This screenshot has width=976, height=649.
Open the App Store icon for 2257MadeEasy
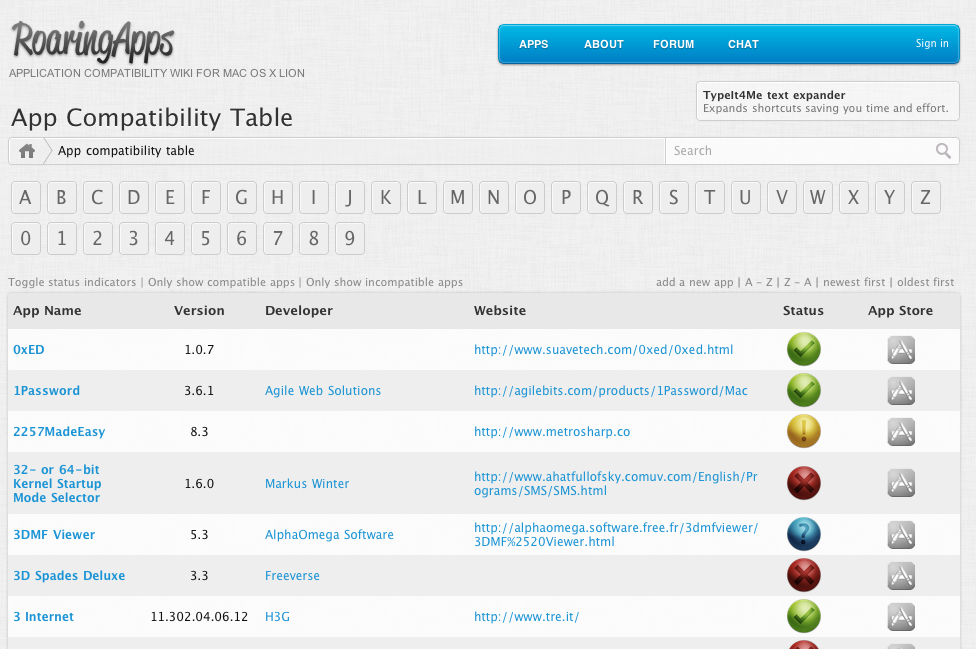[x=901, y=432]
